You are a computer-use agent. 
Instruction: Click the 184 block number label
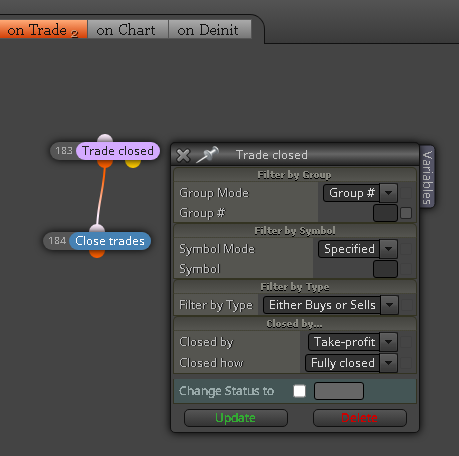click(x=57, y=241)
